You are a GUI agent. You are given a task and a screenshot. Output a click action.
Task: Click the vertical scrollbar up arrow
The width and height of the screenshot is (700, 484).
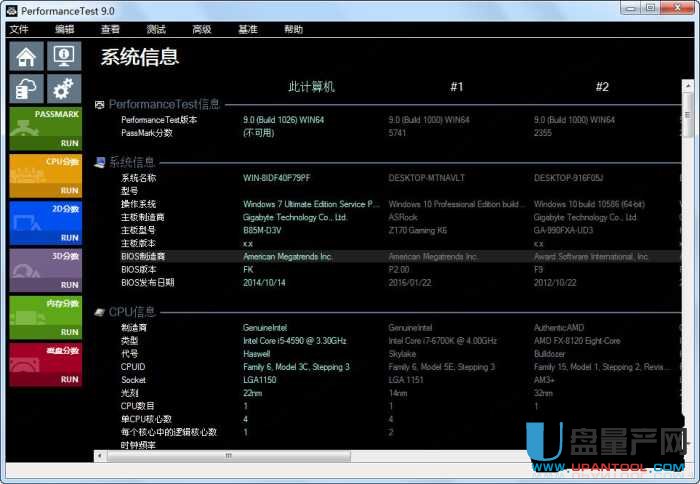click(x=688, y=86)
